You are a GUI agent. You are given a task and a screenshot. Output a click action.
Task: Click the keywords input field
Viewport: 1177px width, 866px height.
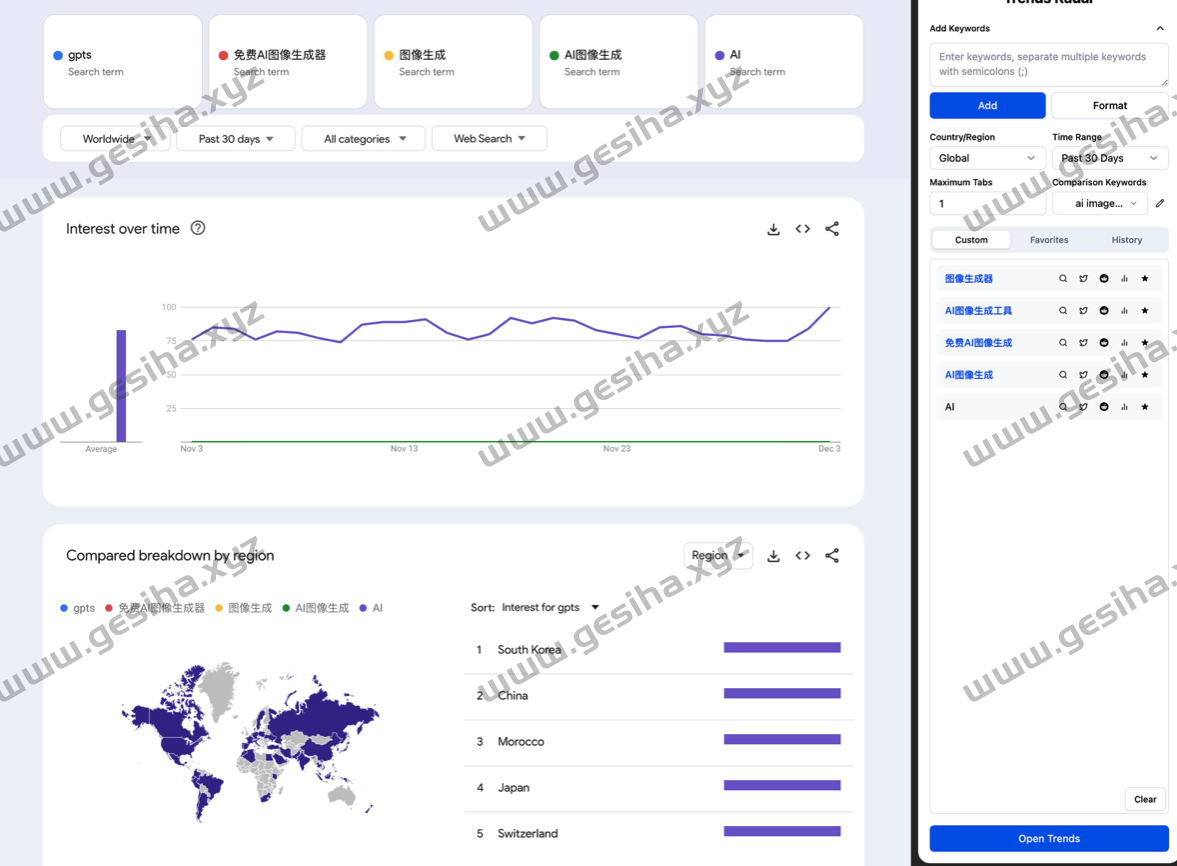[x=1048, y=63]
